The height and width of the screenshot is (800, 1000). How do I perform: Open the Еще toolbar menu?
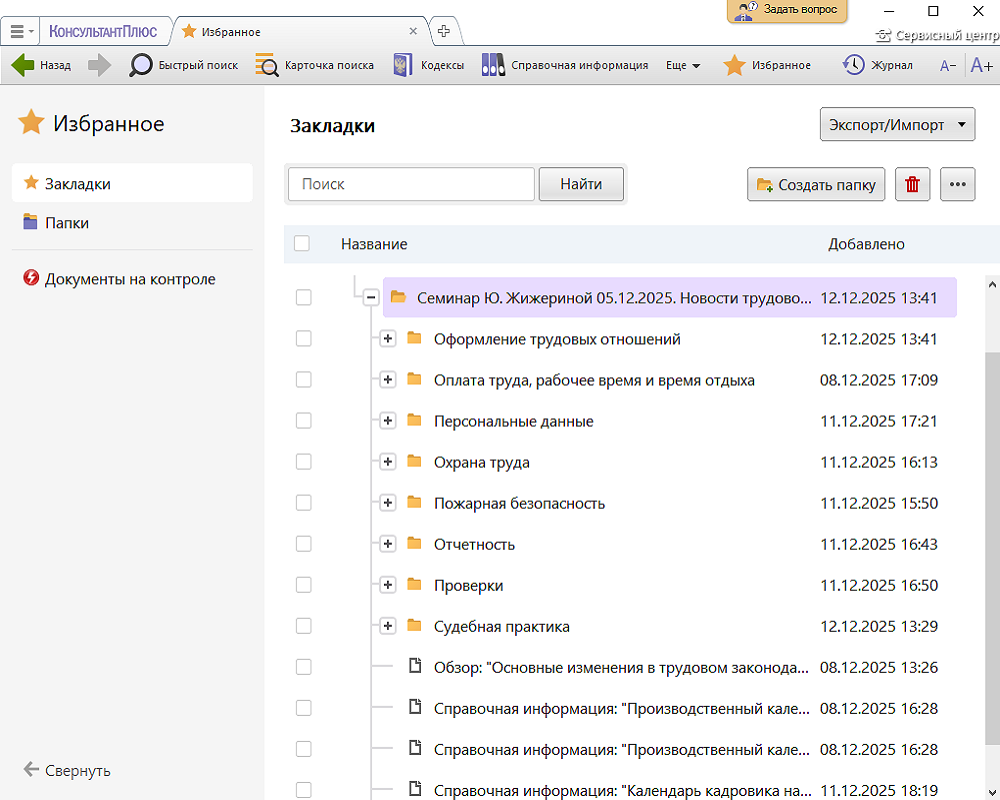pyautogui.click(x=683, y=66)
